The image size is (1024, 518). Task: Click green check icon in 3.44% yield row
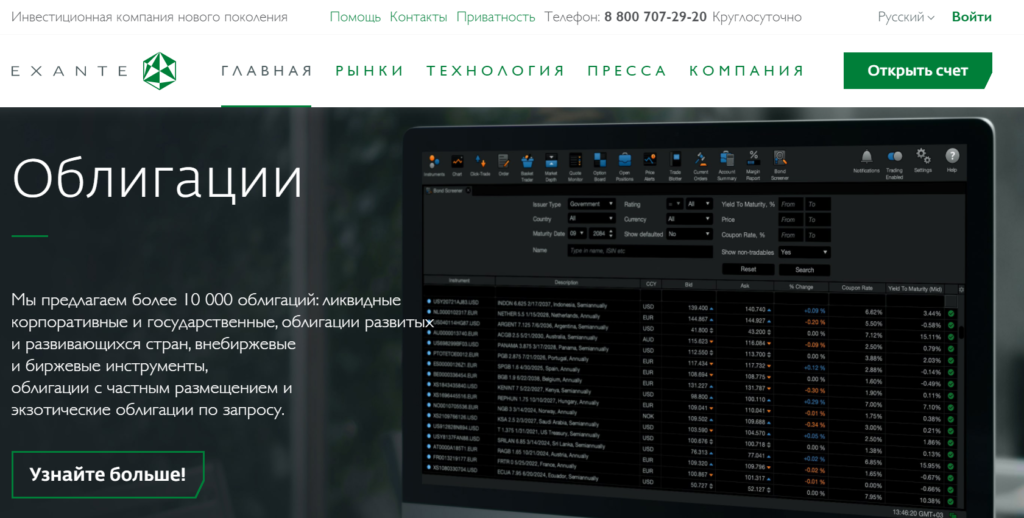coord(951,314)
